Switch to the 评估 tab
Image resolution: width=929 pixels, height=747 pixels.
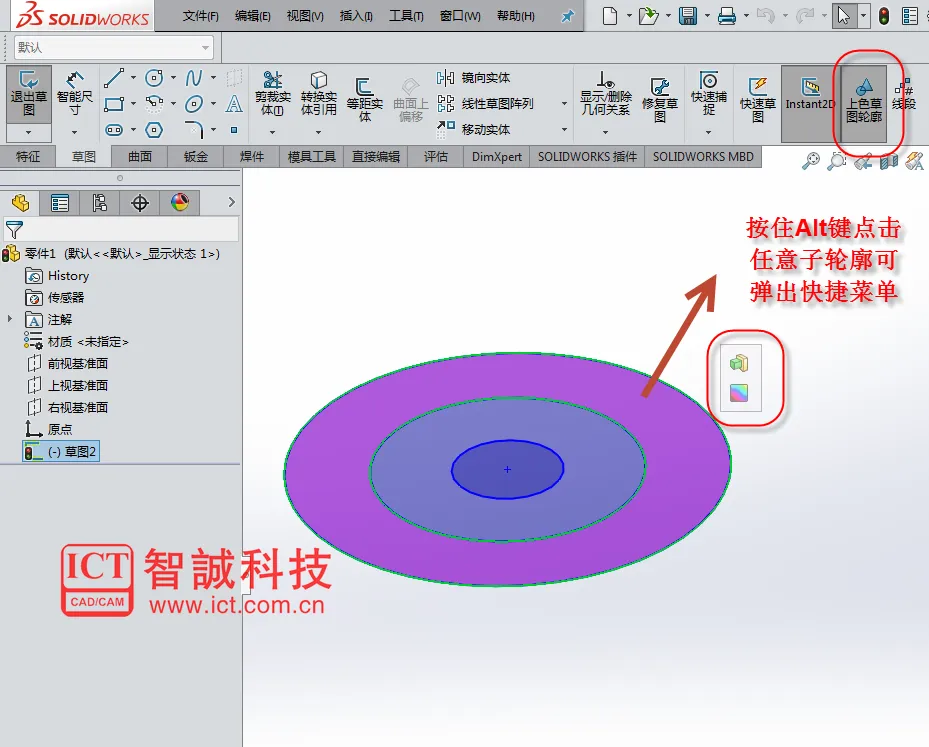pyautogui.click(x=435, y=156)
